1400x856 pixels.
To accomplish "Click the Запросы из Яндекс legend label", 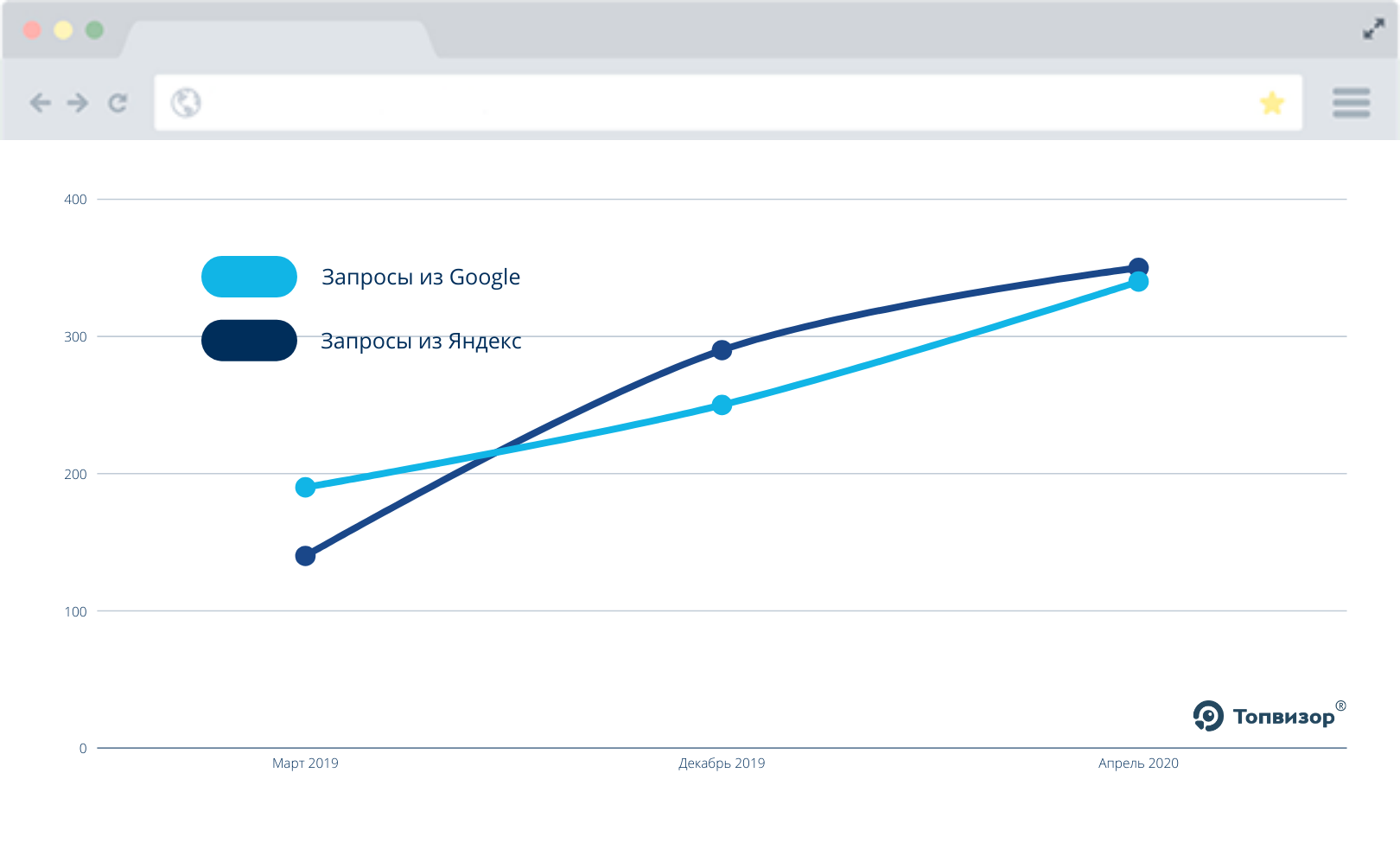I will [x=421, y=342].
